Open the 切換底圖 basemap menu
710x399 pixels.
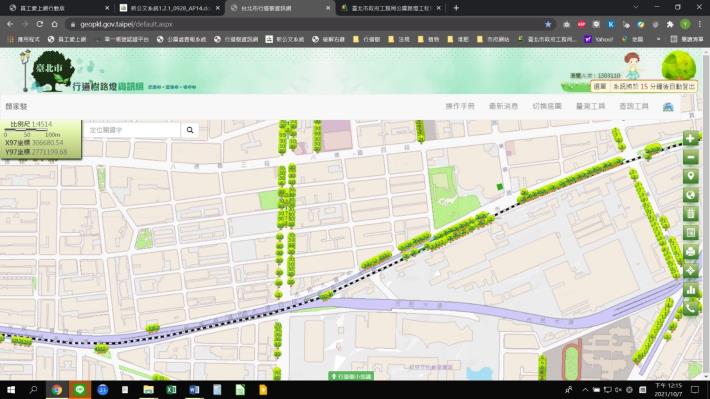coord(547,106)
